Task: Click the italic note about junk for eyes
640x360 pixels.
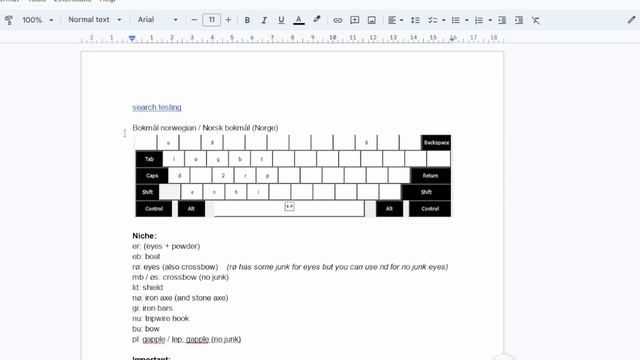Action: pyautogui.click(x=337, y=267)
